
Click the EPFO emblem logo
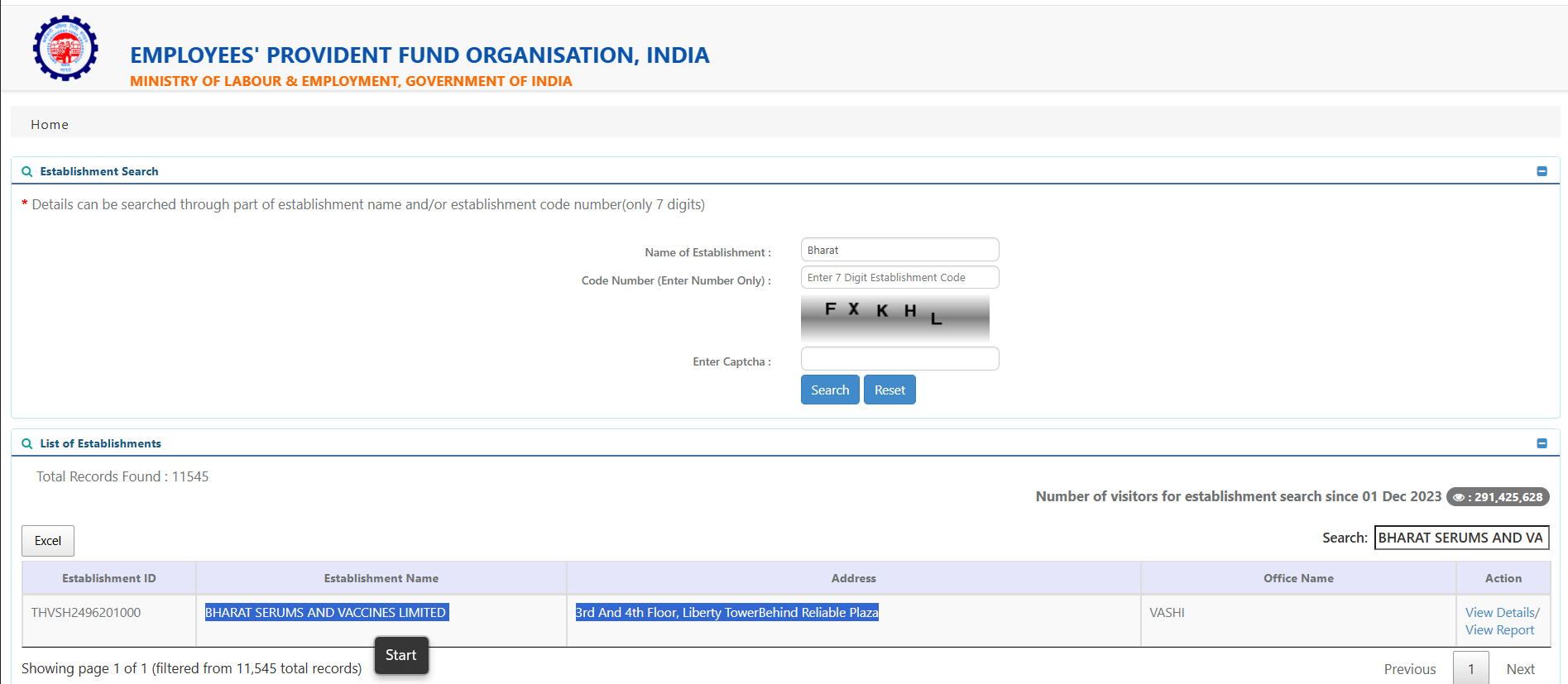tap(65, 48)
